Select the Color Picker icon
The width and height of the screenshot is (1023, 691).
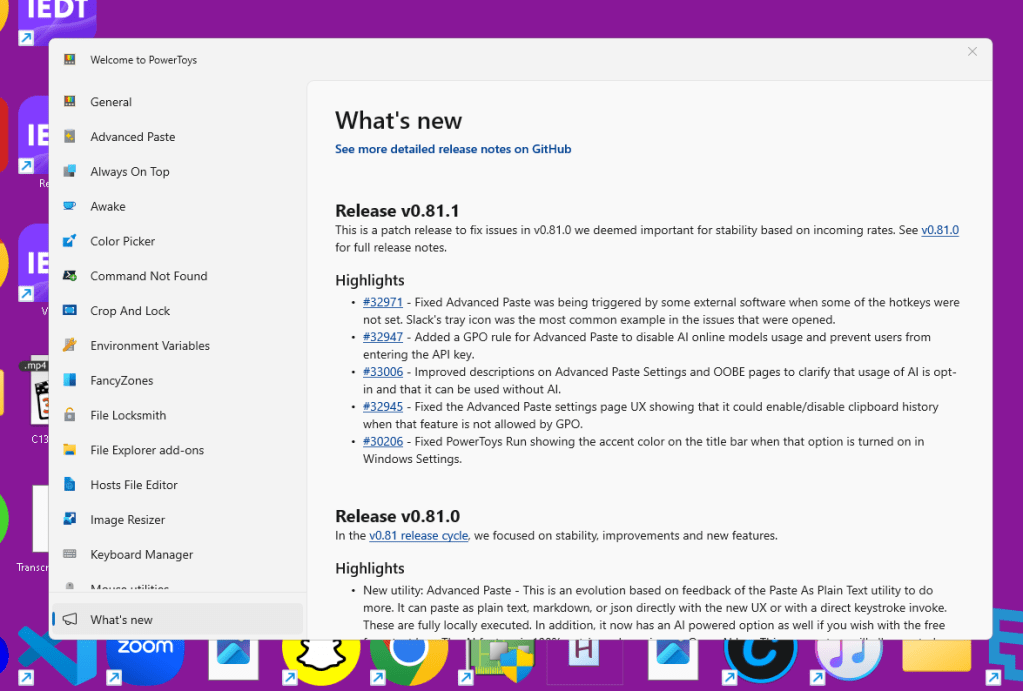tap(70, 241)
